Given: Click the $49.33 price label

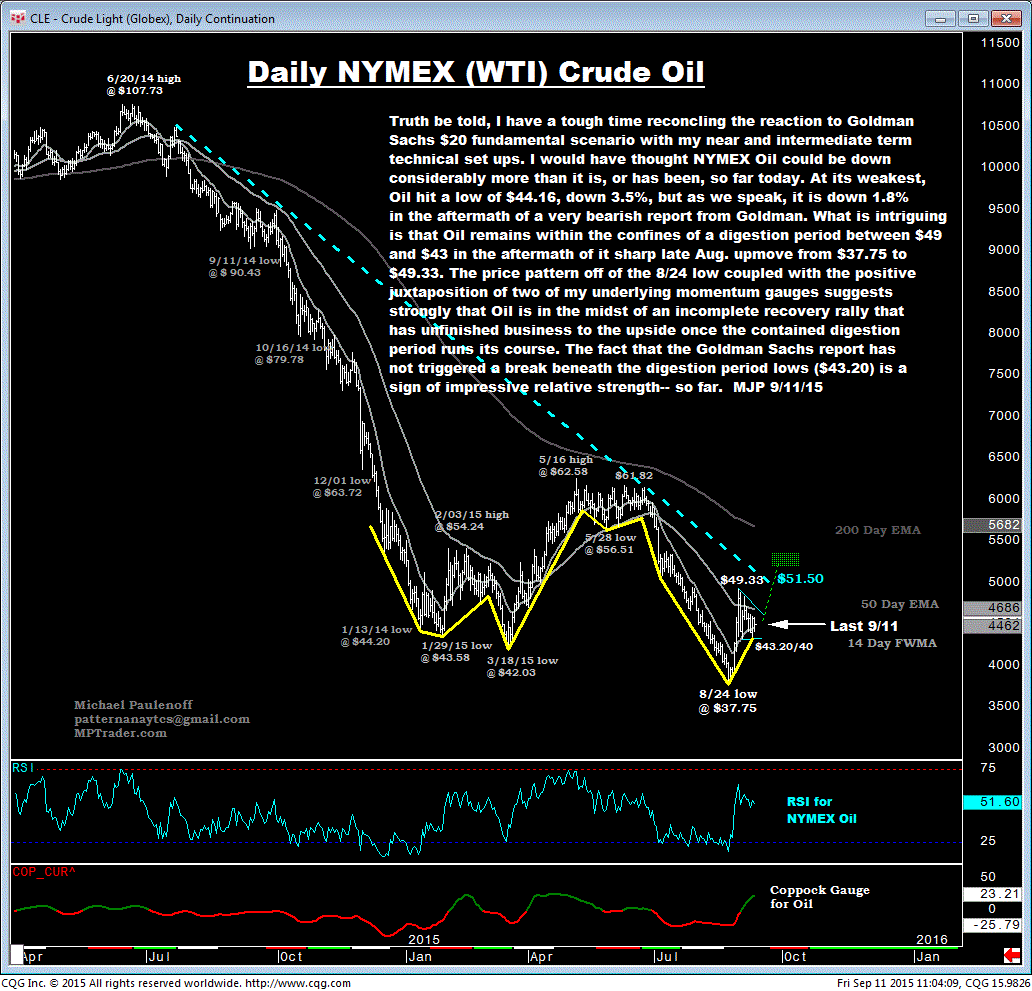Looking at the screenshot, I should (x=742, y=580).
